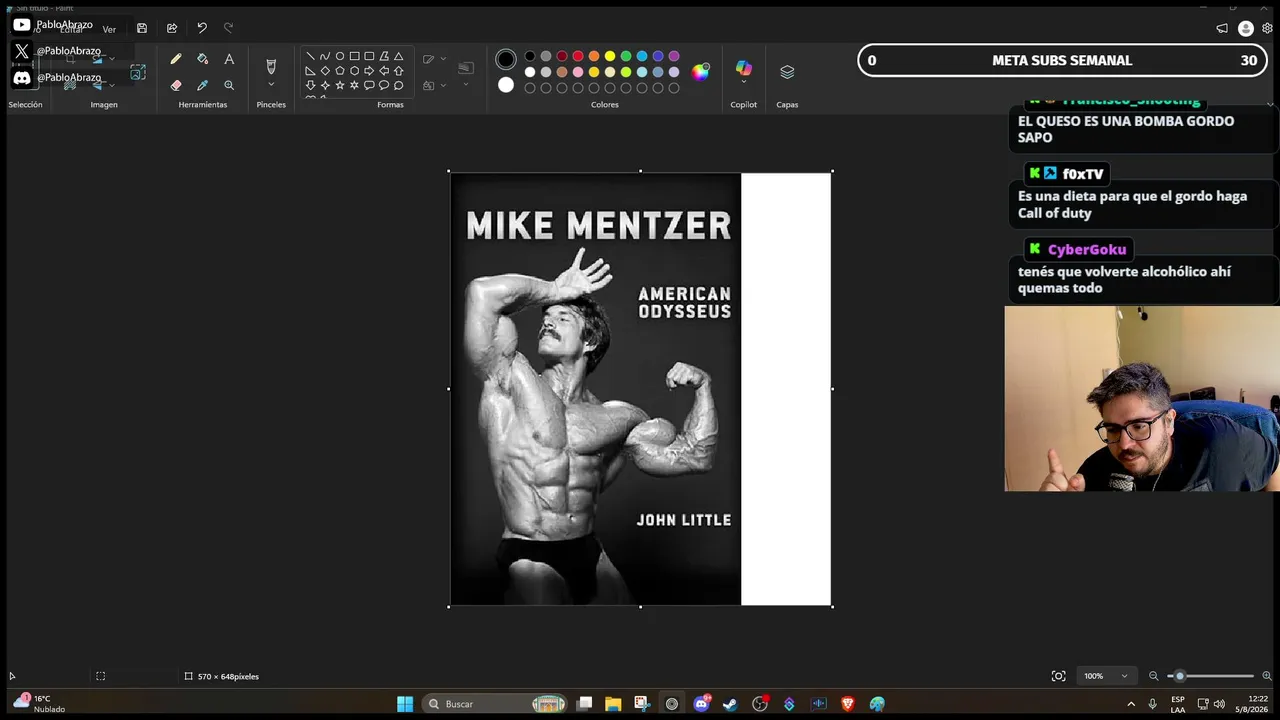
Task: Open the zoom percentage dropdown
Action: pos(1108,676)
